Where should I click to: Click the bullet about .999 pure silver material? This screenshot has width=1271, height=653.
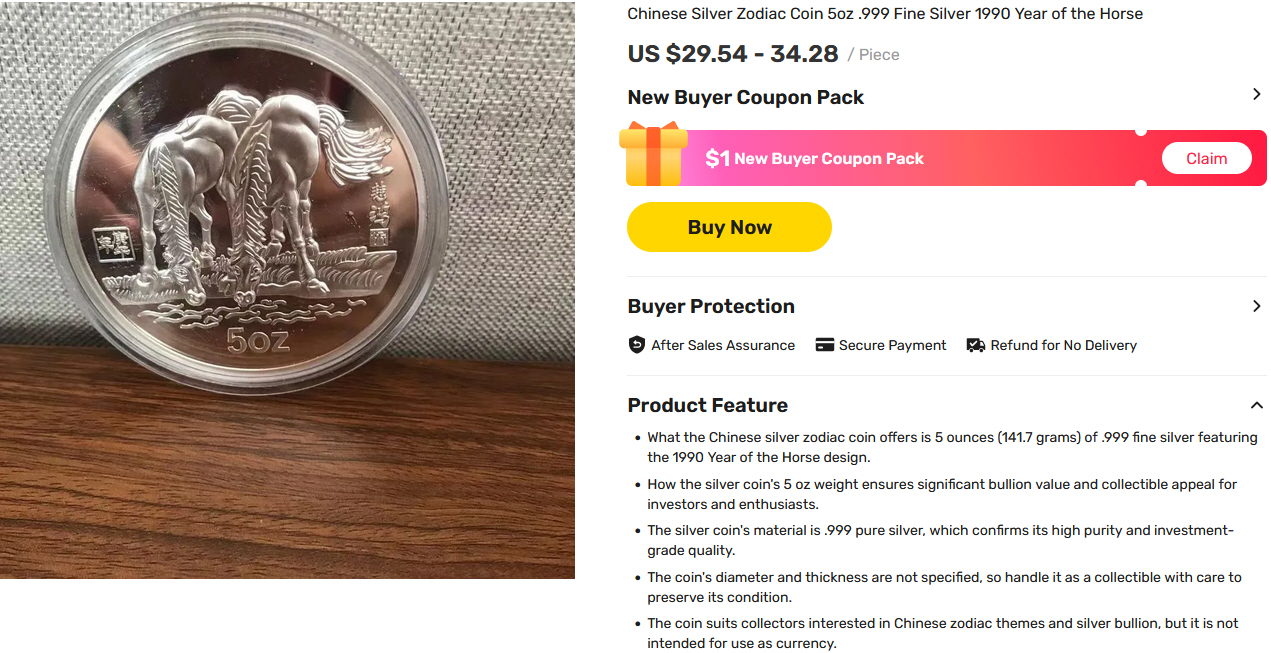pyautogui.click(x=940, y=540)
